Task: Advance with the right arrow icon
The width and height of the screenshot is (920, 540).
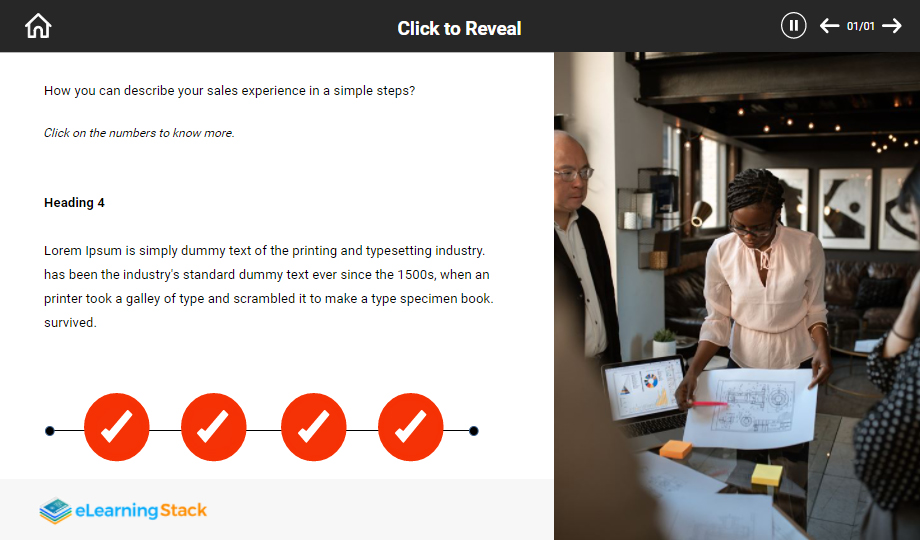Action: [892, 26]
